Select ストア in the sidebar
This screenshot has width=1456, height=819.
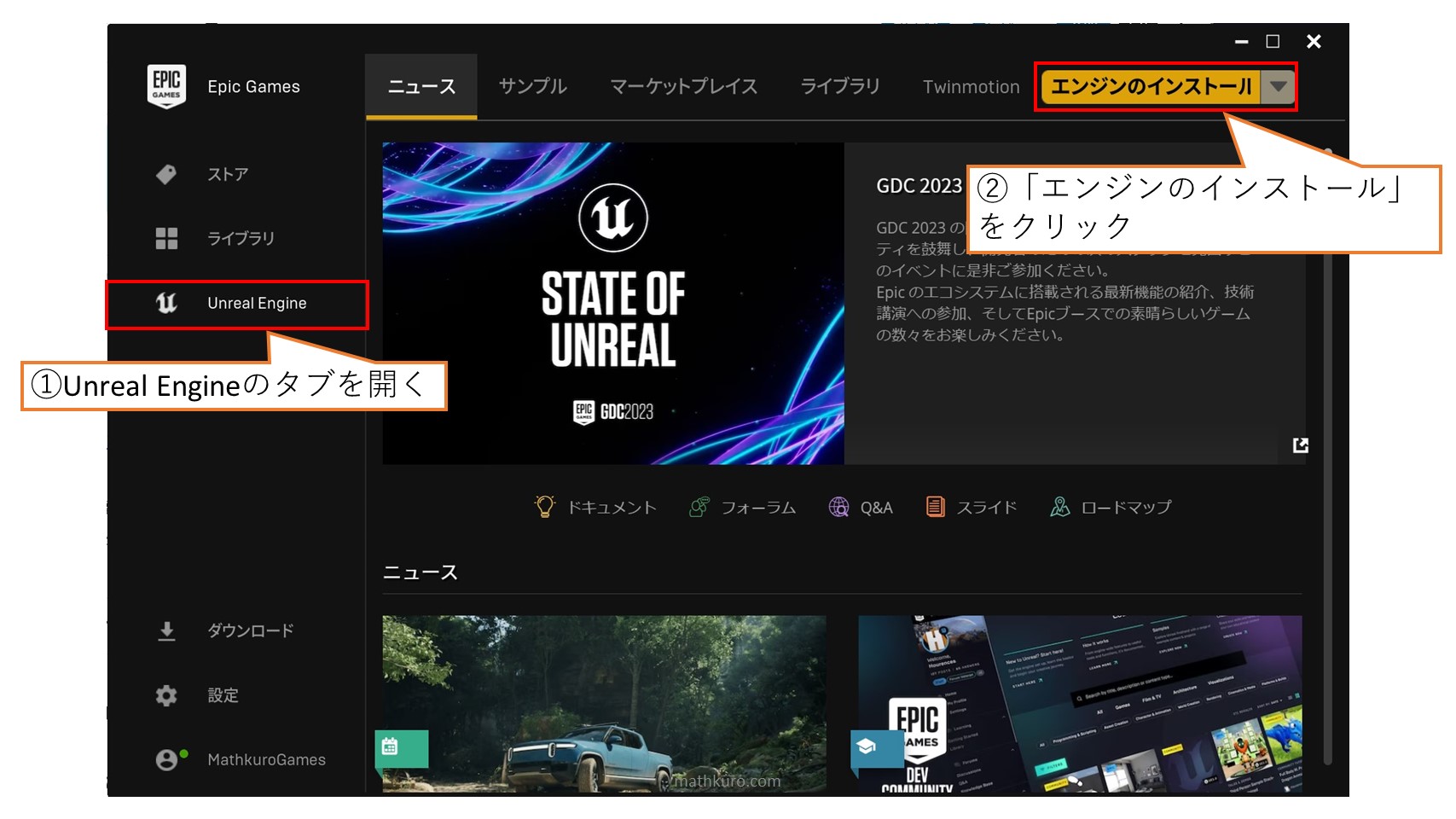pos(228,174)
